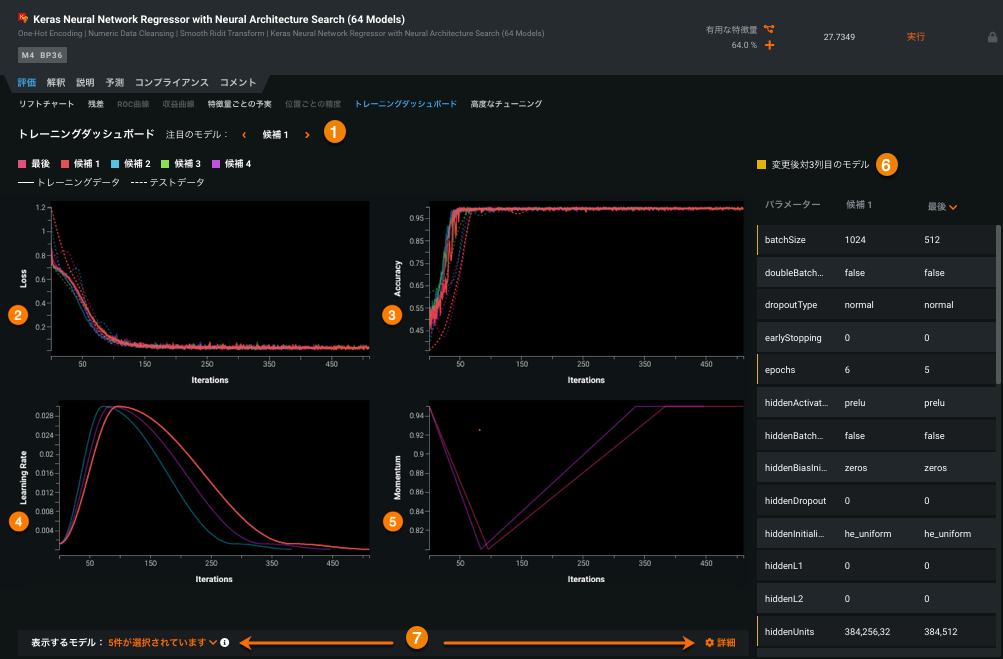Click the Keras model logo icon
The height and width of the screenshot is (659, 1003).
point(23,18)
